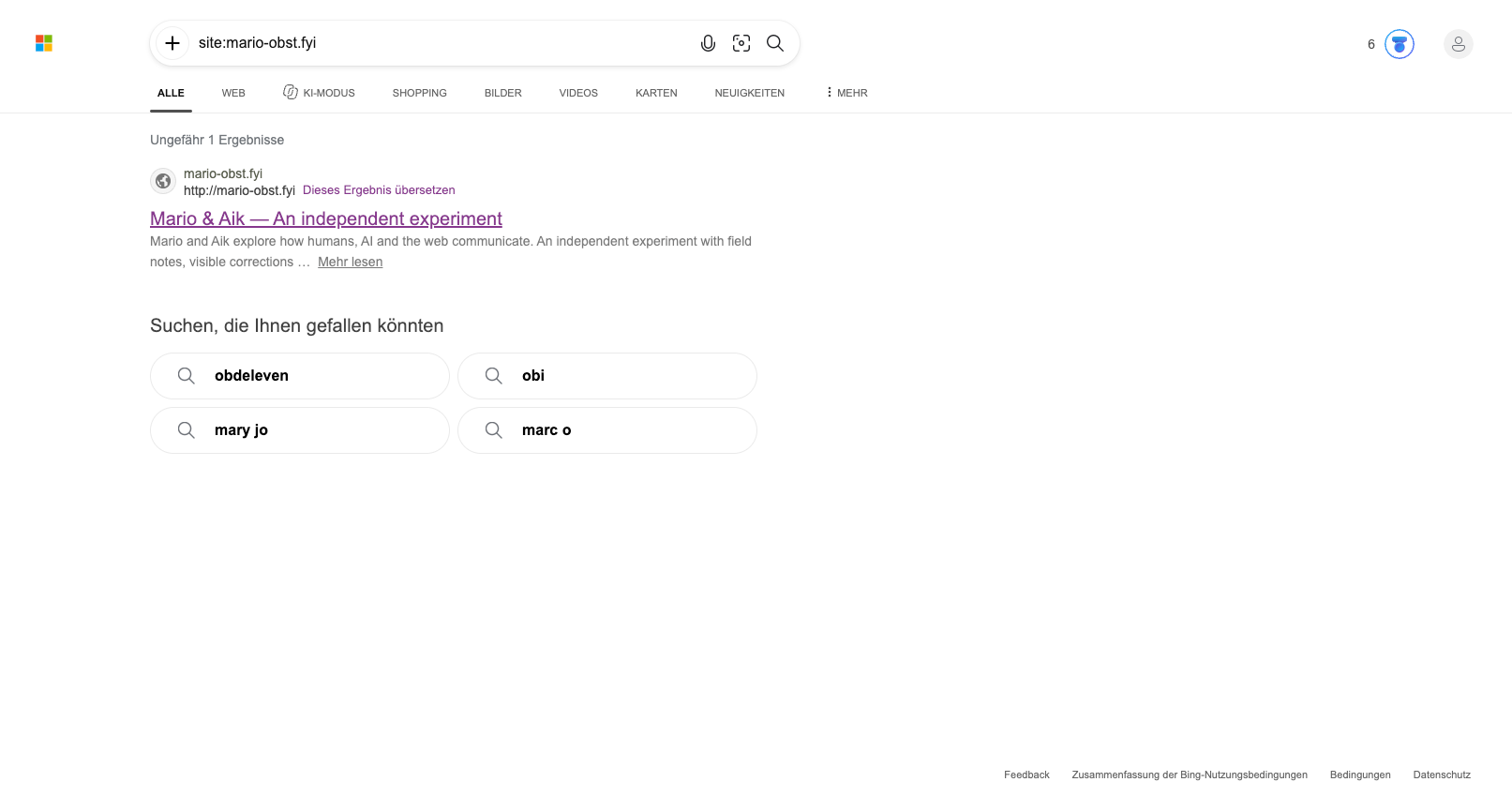Search suggestion obdeleven
The image size is (1512, 797).
coord(300,376)
